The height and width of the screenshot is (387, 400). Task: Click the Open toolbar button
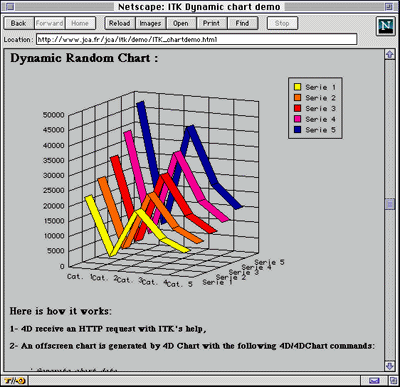(x=181, y=23)
